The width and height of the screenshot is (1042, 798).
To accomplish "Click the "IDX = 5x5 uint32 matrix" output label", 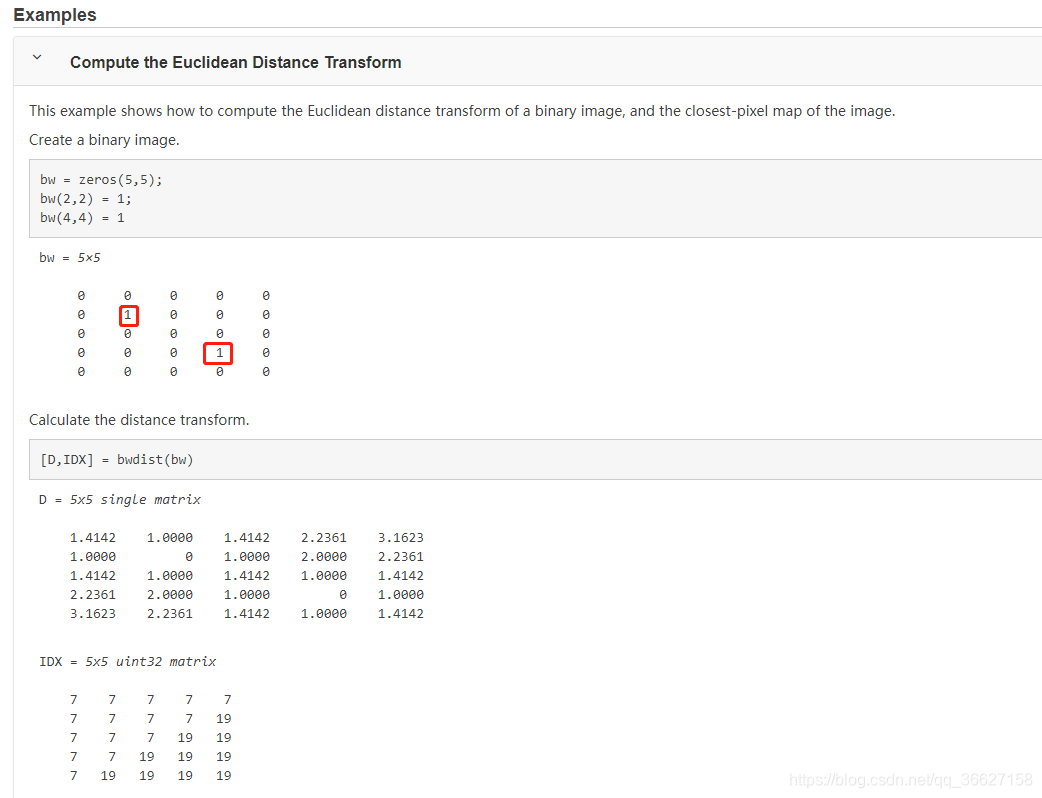I will pyautogui.click(x=128, y=662).
